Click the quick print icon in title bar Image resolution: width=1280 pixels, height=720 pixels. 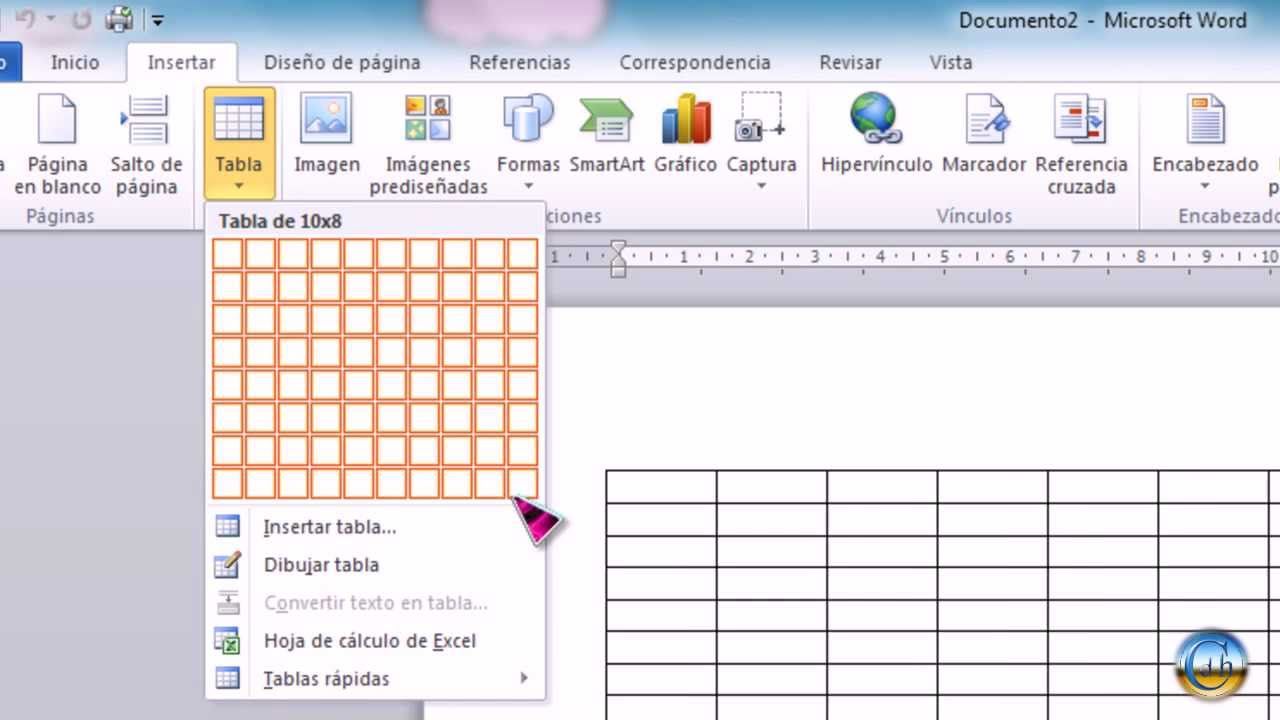(x=119, y=19)
